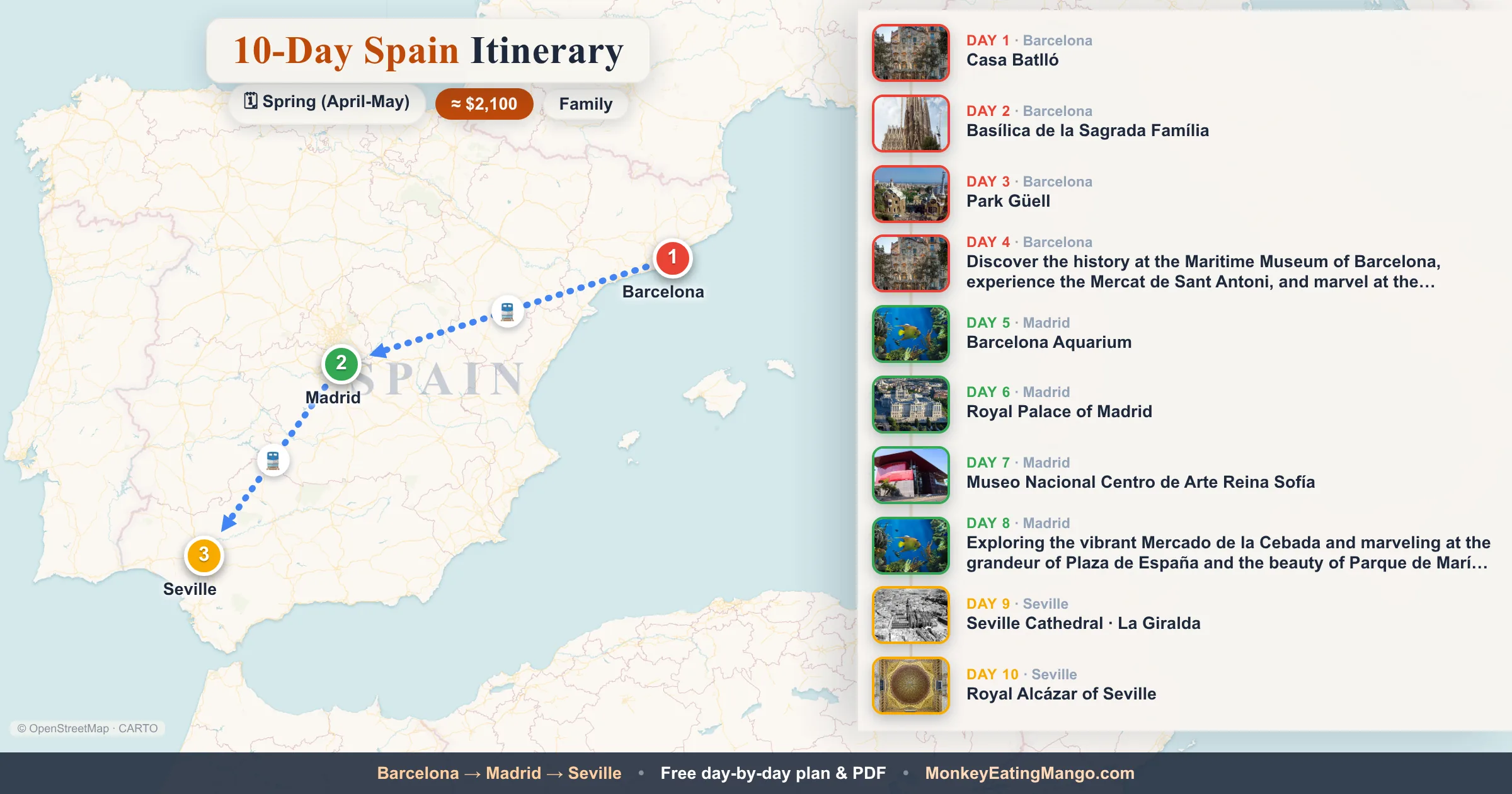This screenshot has width=1512, height=794.
Task: Open Day 2 Sagrada Família thumbnail
Action: pyautogui.click(x=910, y=123)
